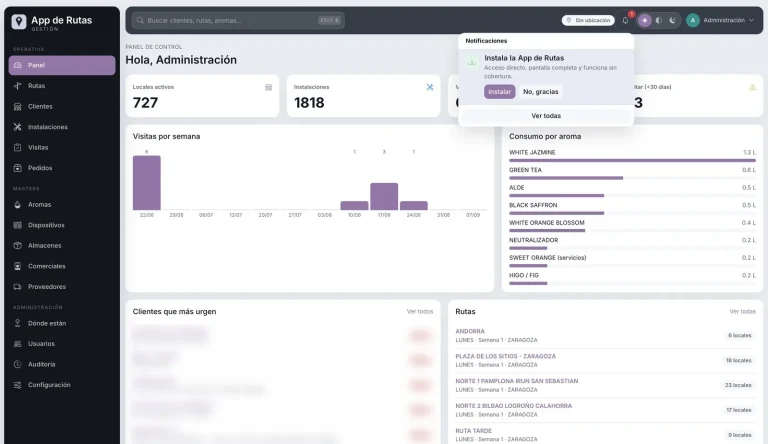Click the GREEN TEA consumption bar
The image size is (768, 444).
566,178
